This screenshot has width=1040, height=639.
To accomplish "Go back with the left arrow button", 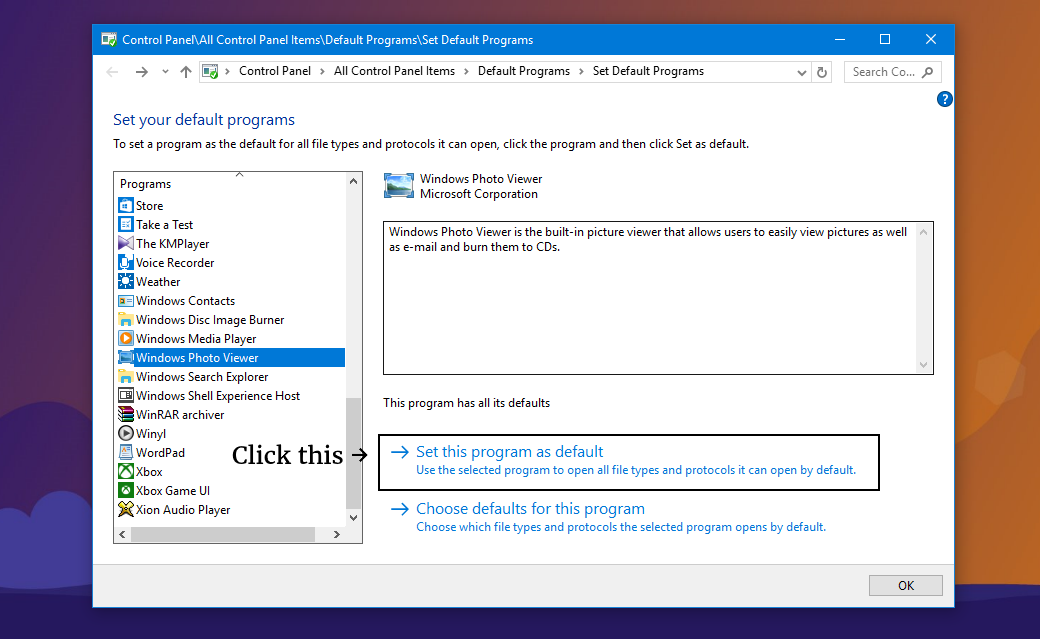I will 112,72.
